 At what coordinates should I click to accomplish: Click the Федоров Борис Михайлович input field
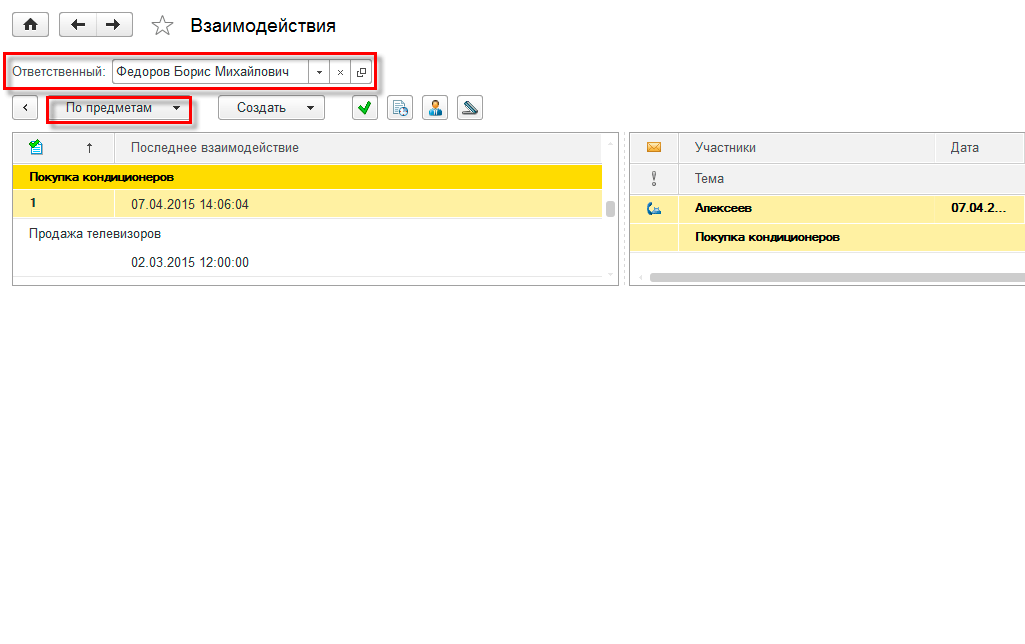click(210, 72)
